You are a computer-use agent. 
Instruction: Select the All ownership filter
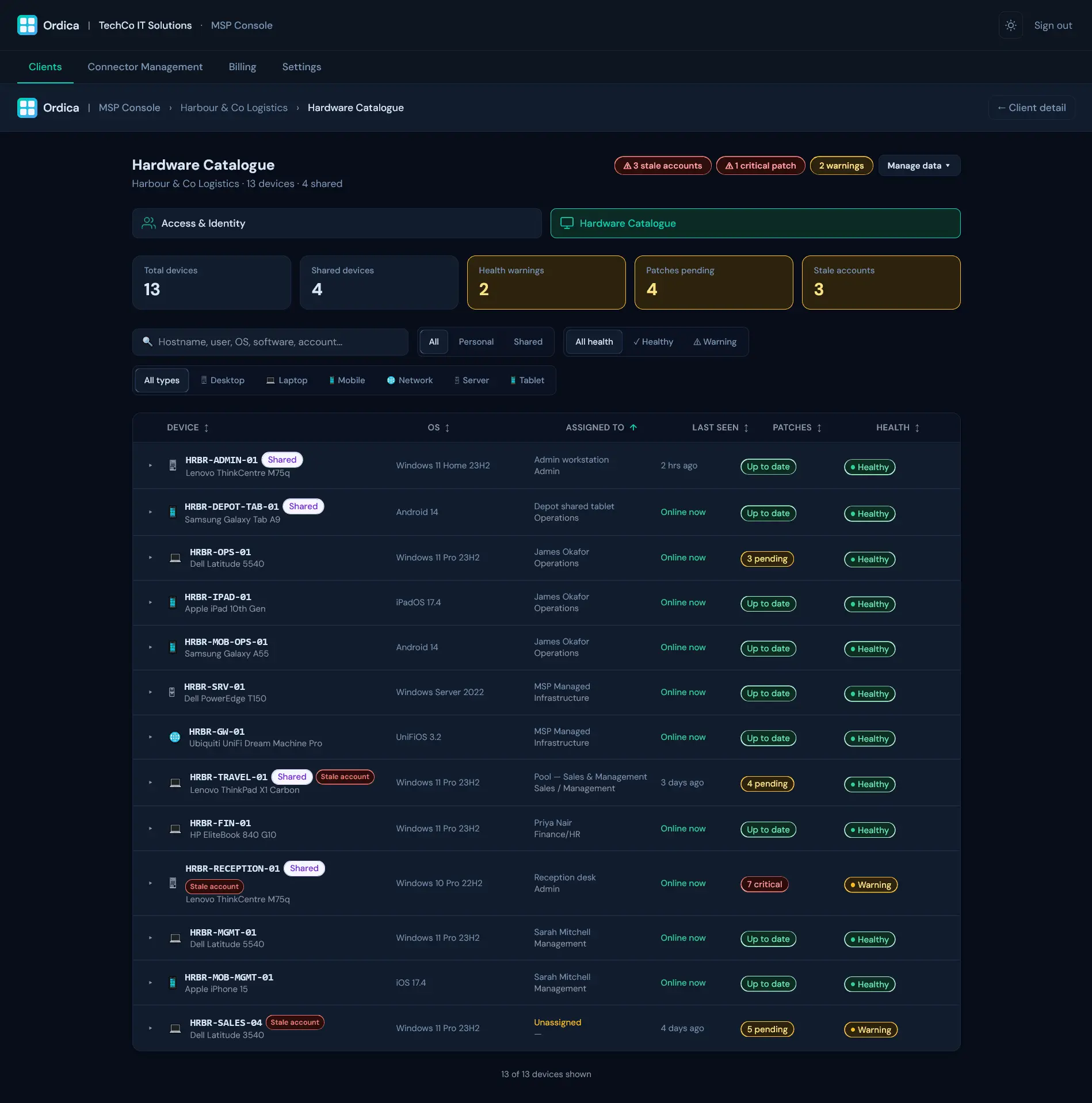[x=434, y=342]
